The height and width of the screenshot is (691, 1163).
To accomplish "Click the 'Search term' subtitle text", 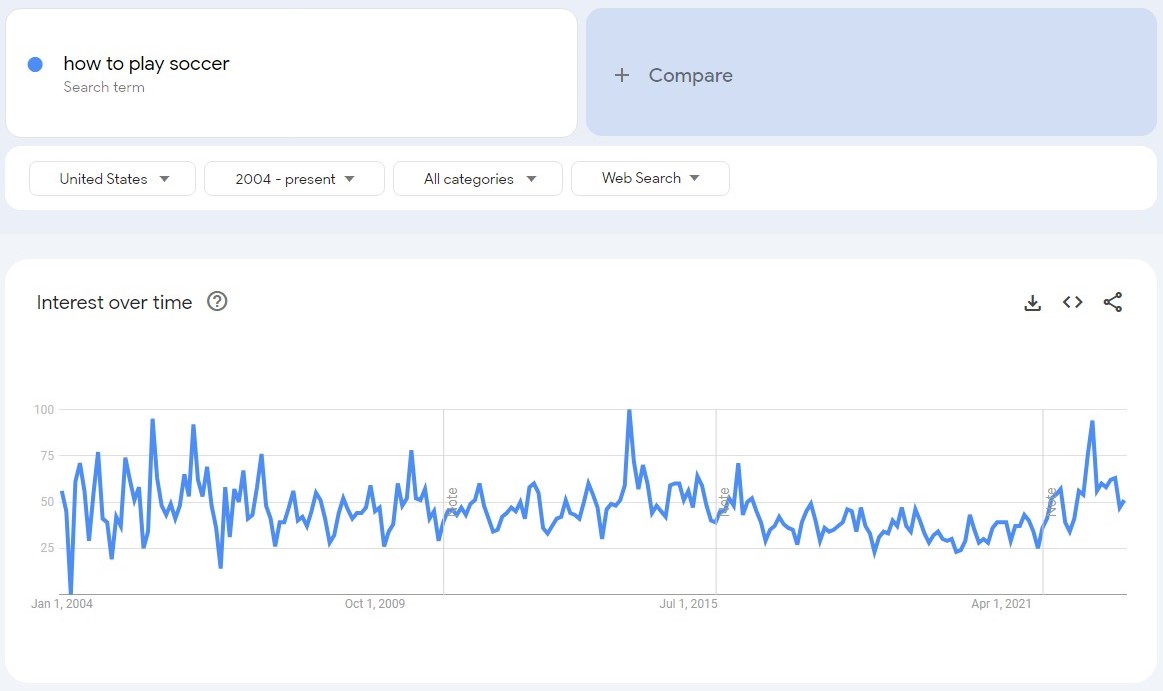I will point(104,87).
